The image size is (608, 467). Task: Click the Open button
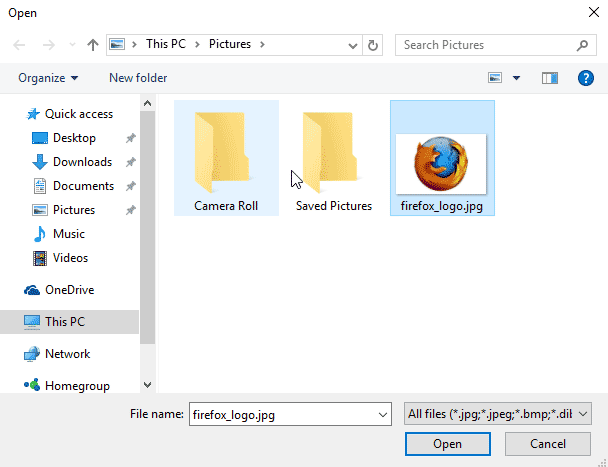447,444
